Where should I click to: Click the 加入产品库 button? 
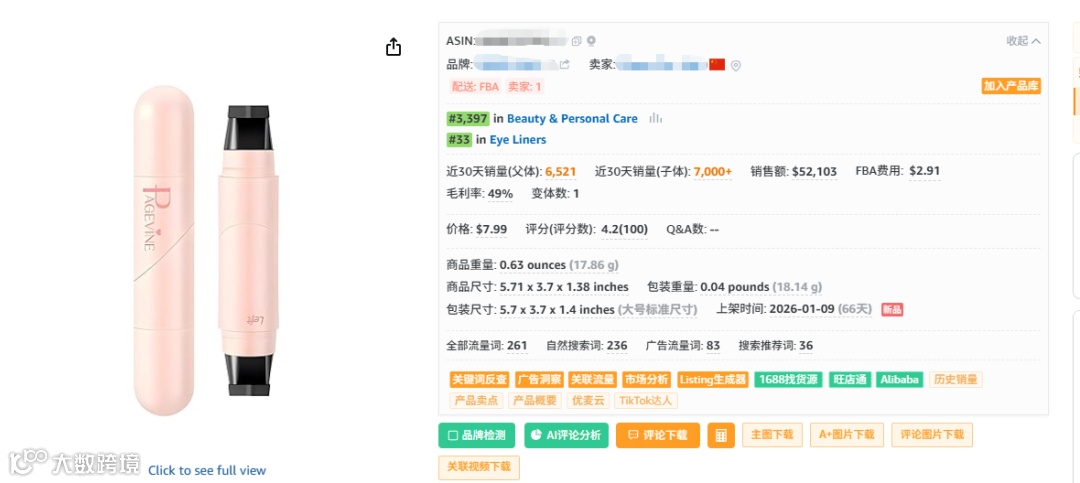point(1011,86)
